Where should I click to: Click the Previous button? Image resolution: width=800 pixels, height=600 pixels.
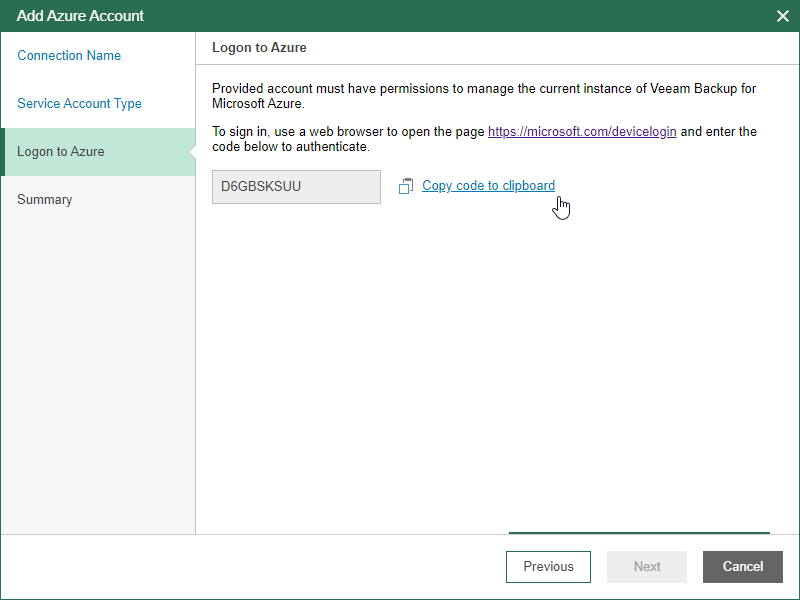[x=548, y=567]
